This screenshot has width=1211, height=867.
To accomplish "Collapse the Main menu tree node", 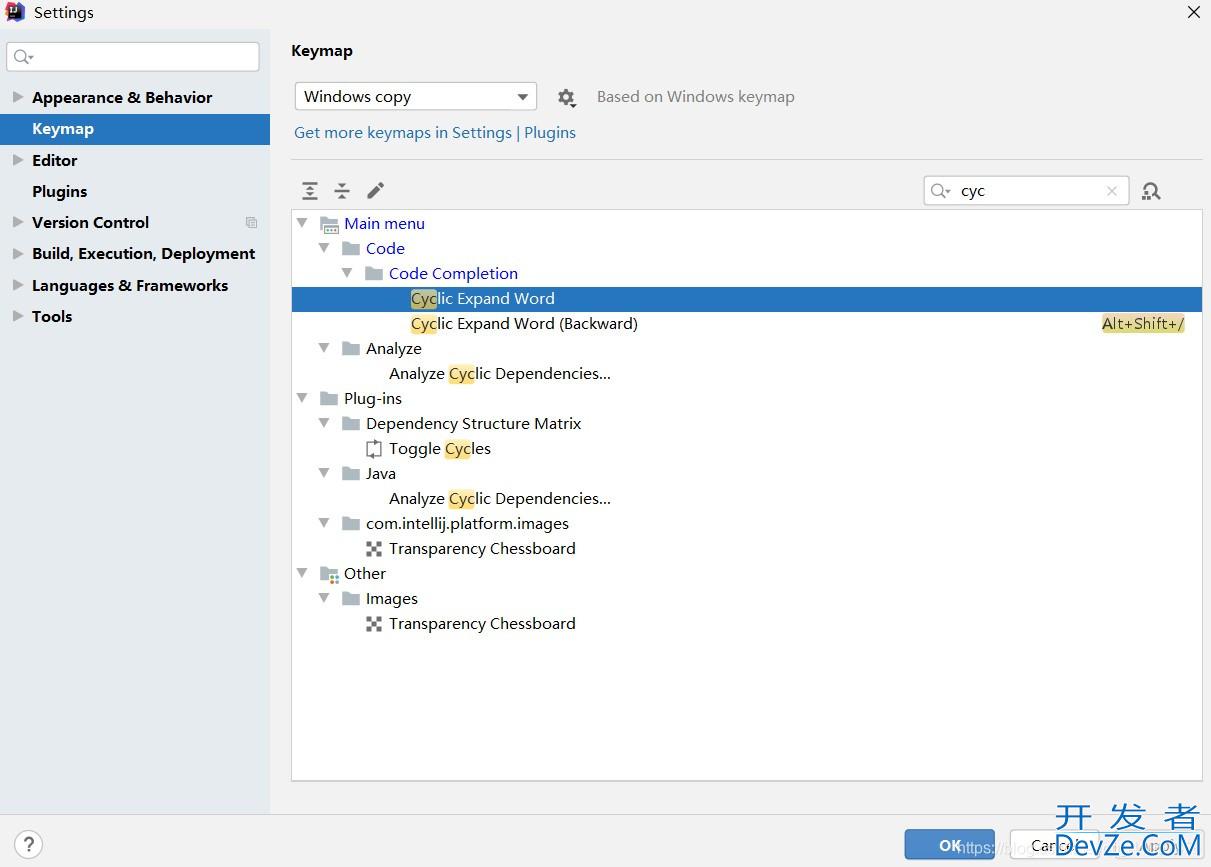I will 302,223.
